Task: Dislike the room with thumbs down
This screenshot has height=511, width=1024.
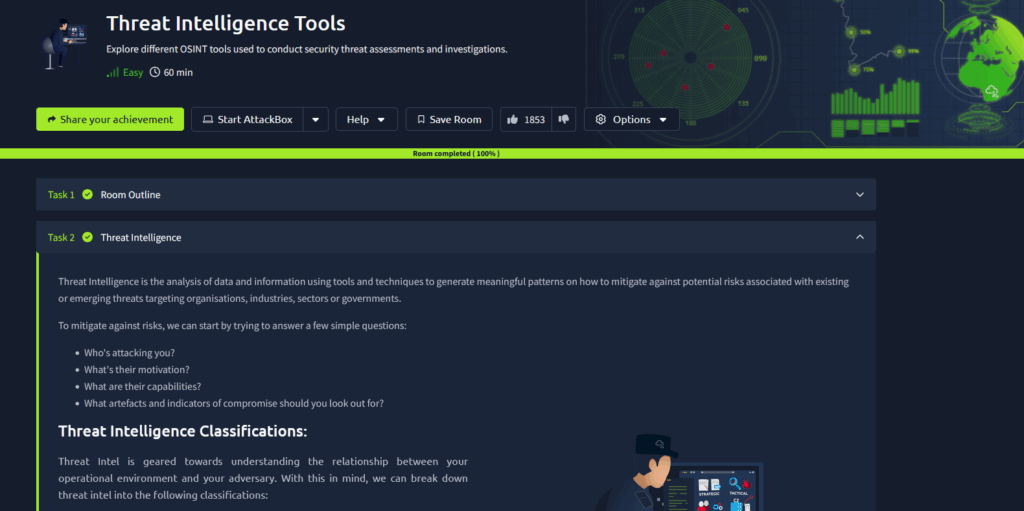Action: [564, 120]
